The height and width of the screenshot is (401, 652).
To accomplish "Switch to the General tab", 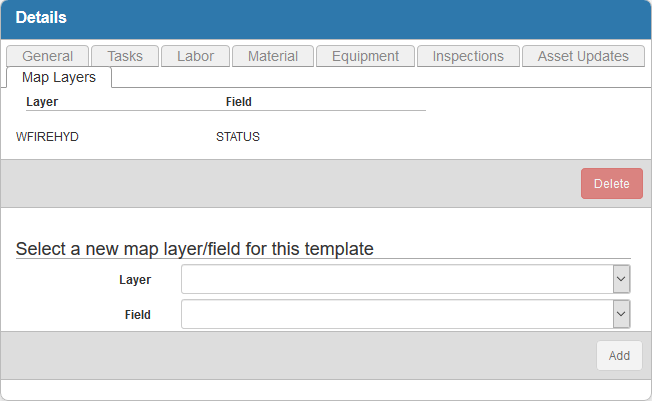I will click(47, 56).
